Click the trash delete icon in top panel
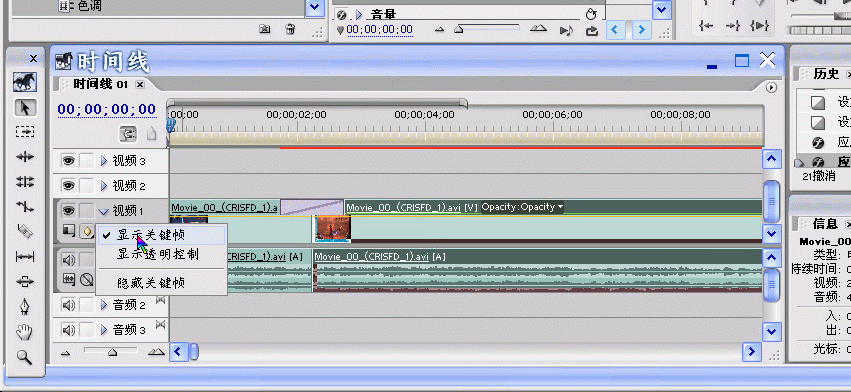The height and width of the screenshot is (392, 851). tap(291, 29)
